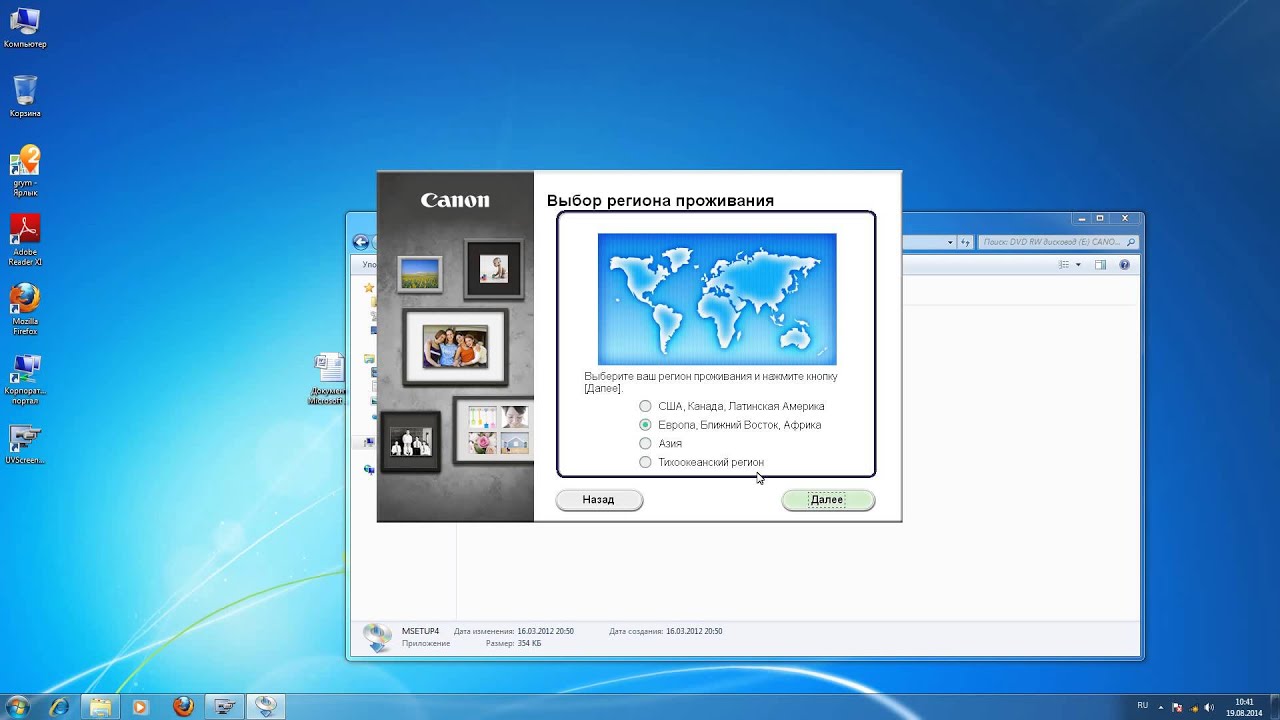Select the США, Канада, Латинская Америка region
This screenshot has height=720, width=1280.
point(731,406)
